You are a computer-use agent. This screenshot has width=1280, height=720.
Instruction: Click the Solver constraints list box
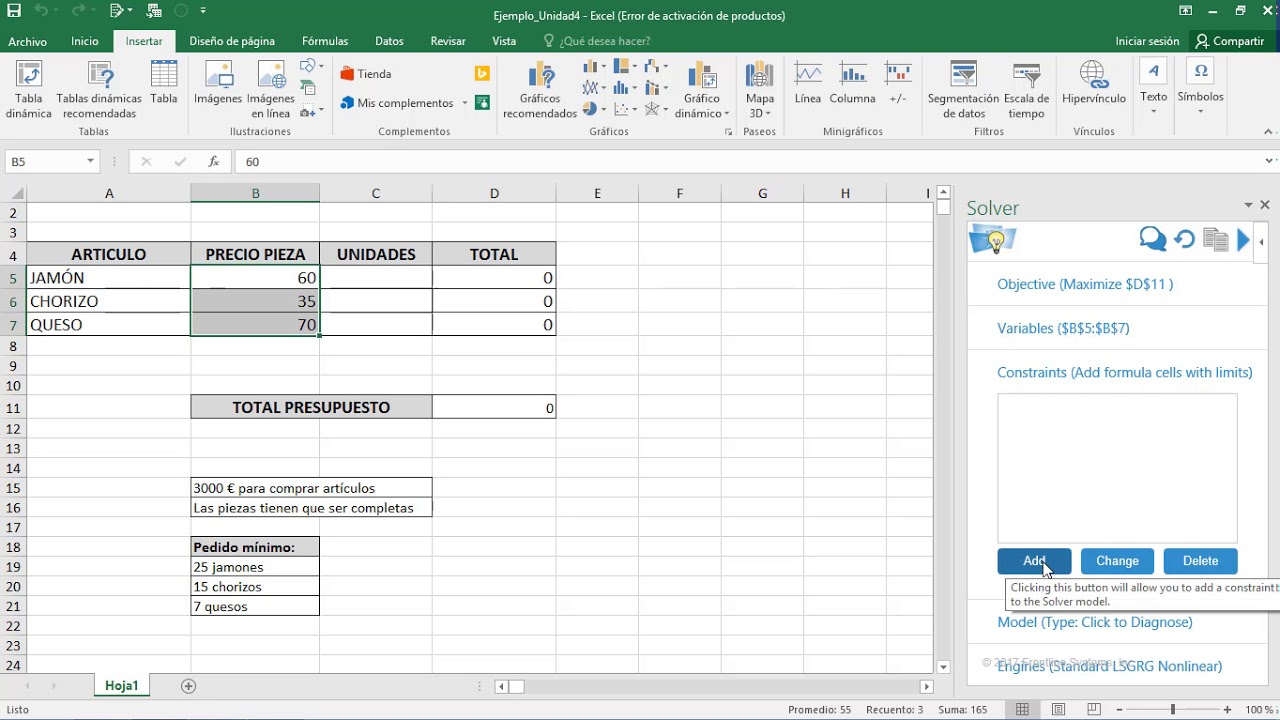coord(1117,468)
